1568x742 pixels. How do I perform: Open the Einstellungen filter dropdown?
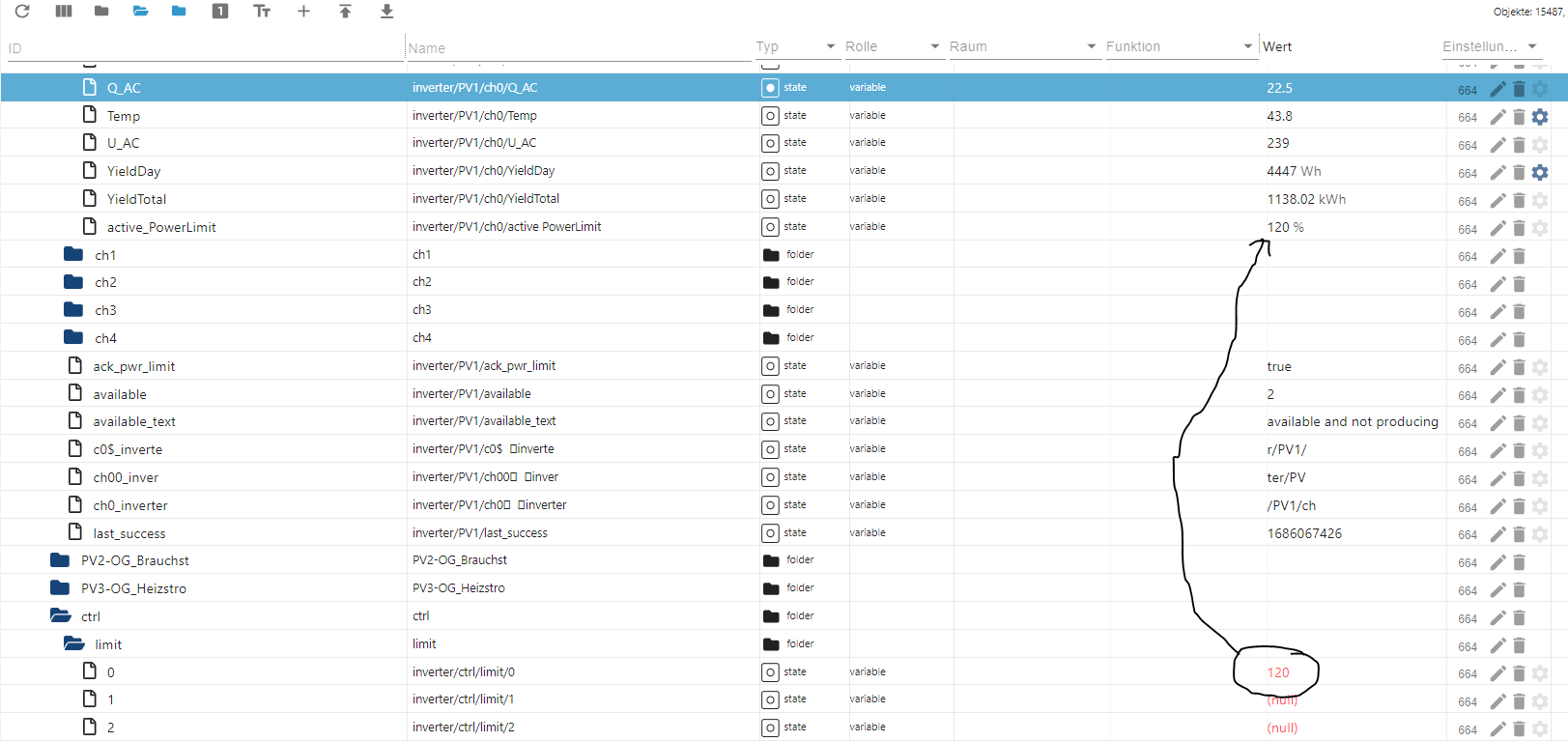1532,46
